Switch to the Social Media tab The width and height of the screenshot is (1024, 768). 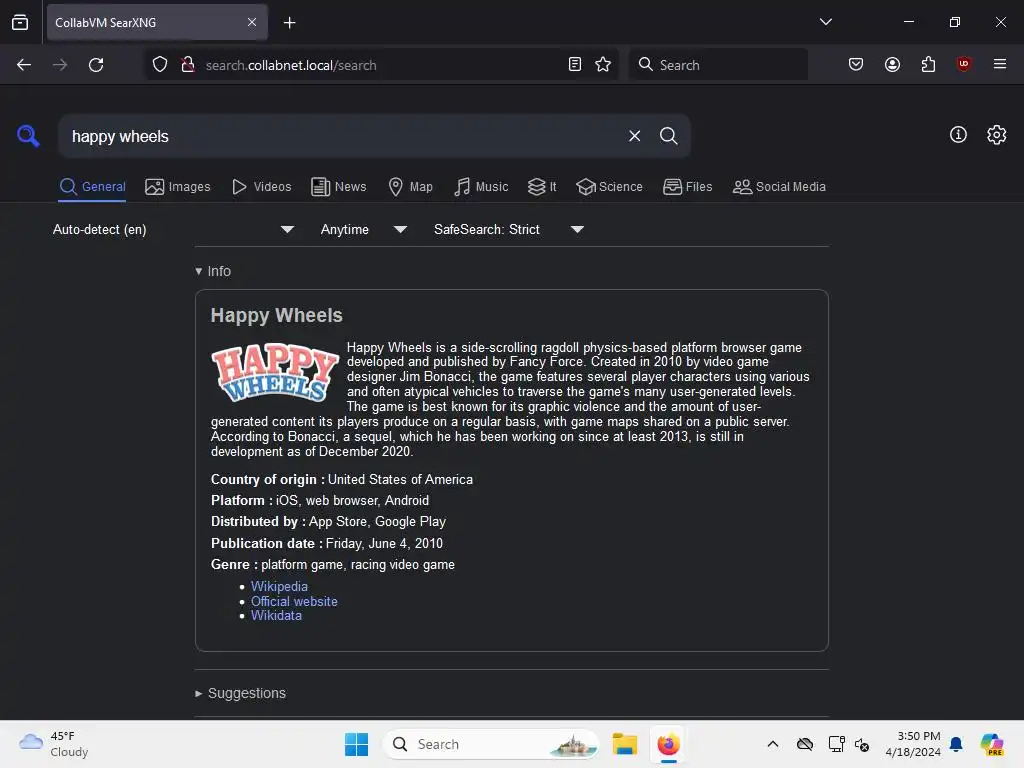779,187
